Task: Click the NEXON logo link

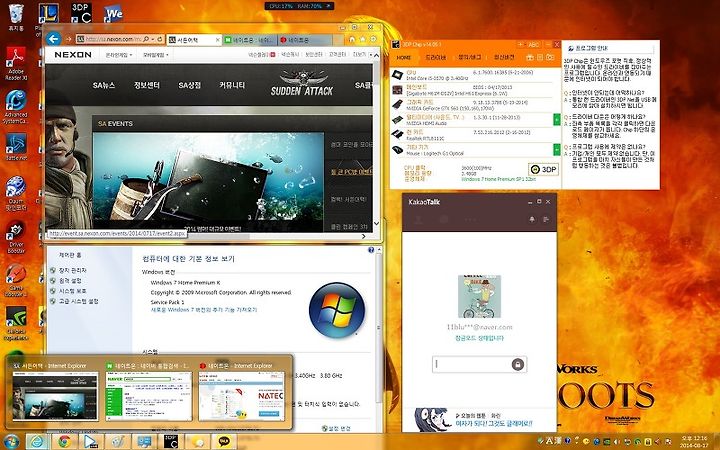Action: pyautogui.click(x=73, y=55)
